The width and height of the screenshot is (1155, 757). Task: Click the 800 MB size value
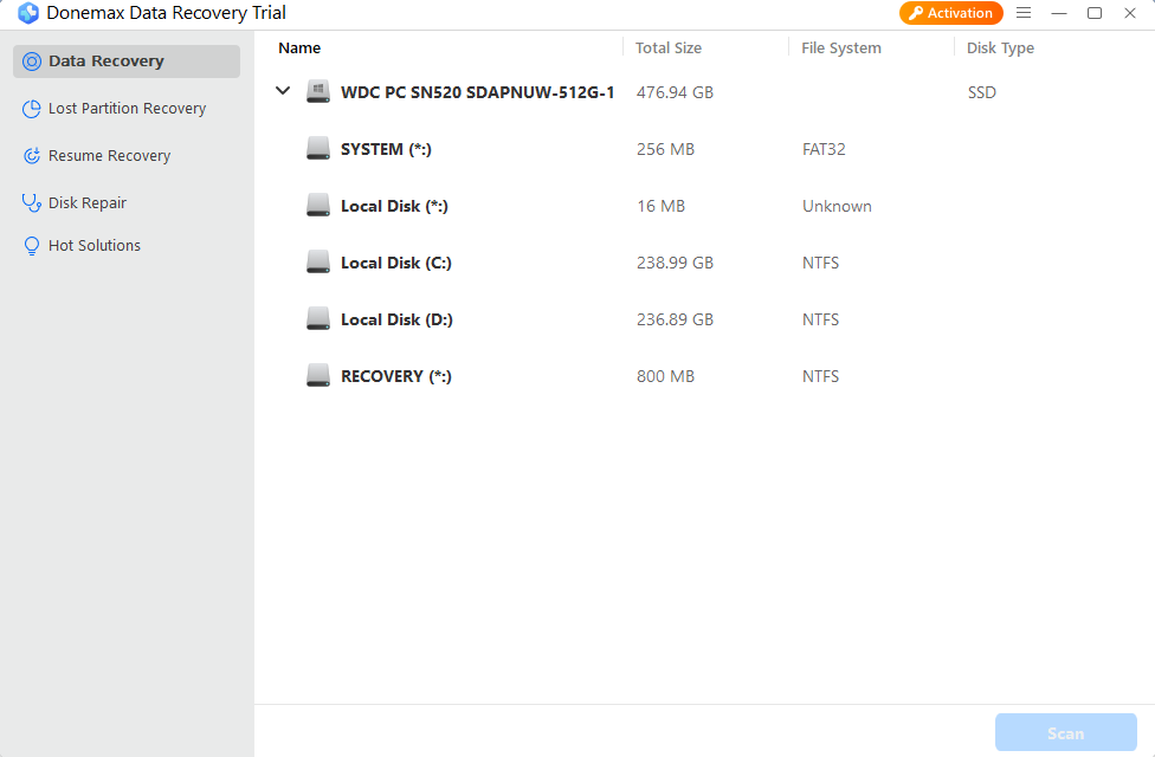pyautogui.click(x=665, y=376)
